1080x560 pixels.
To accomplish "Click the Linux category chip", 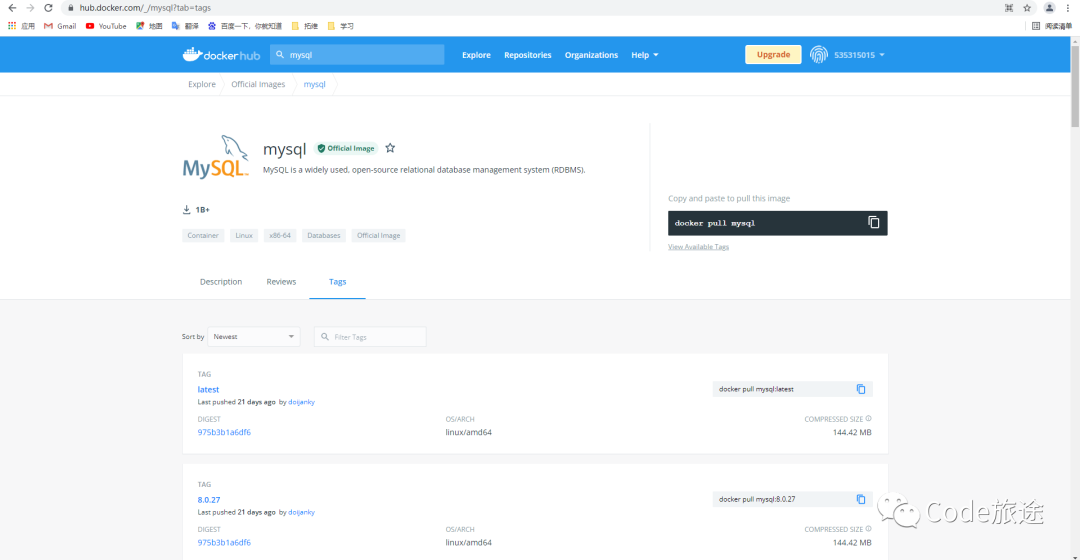I will [244, 236].
